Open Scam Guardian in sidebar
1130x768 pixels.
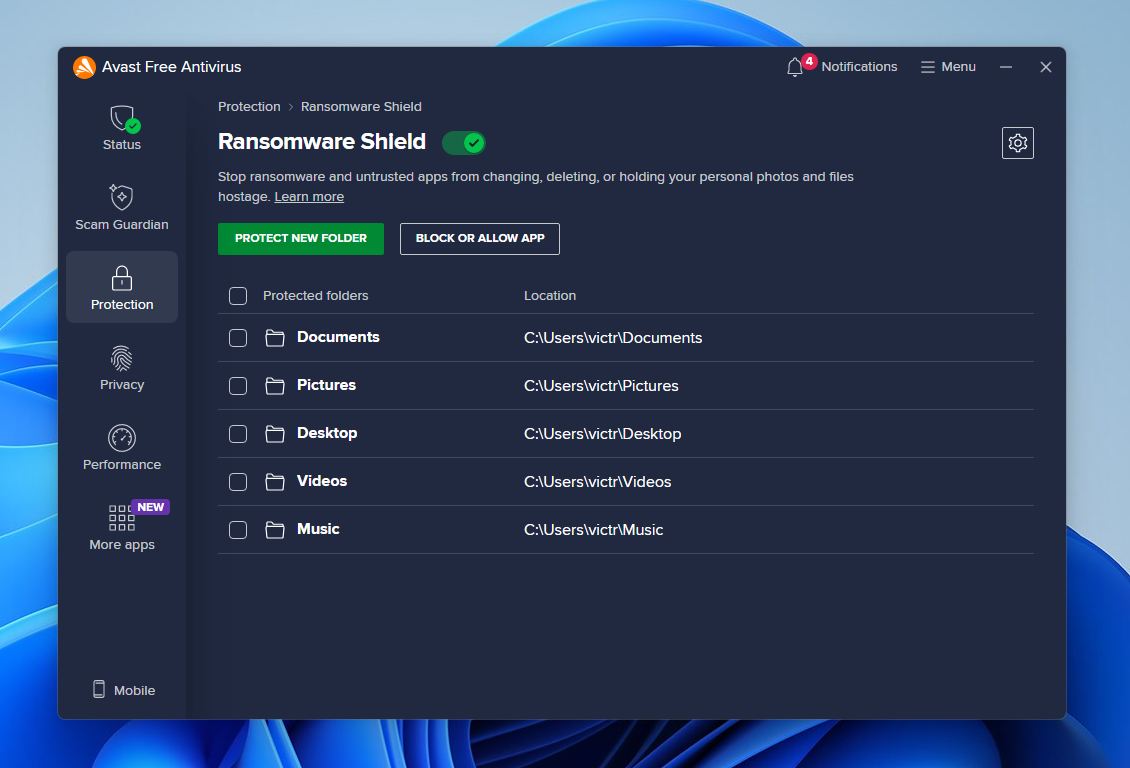(122, 207)
